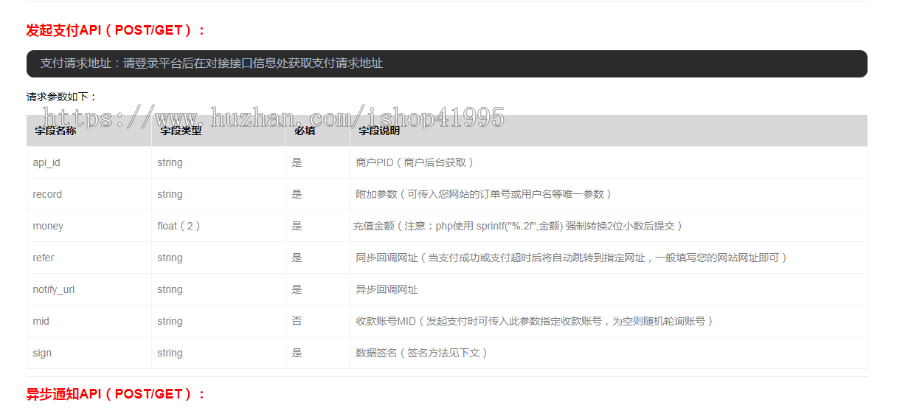
Task: Click the string type in api_id row
Action: (170, 162)
